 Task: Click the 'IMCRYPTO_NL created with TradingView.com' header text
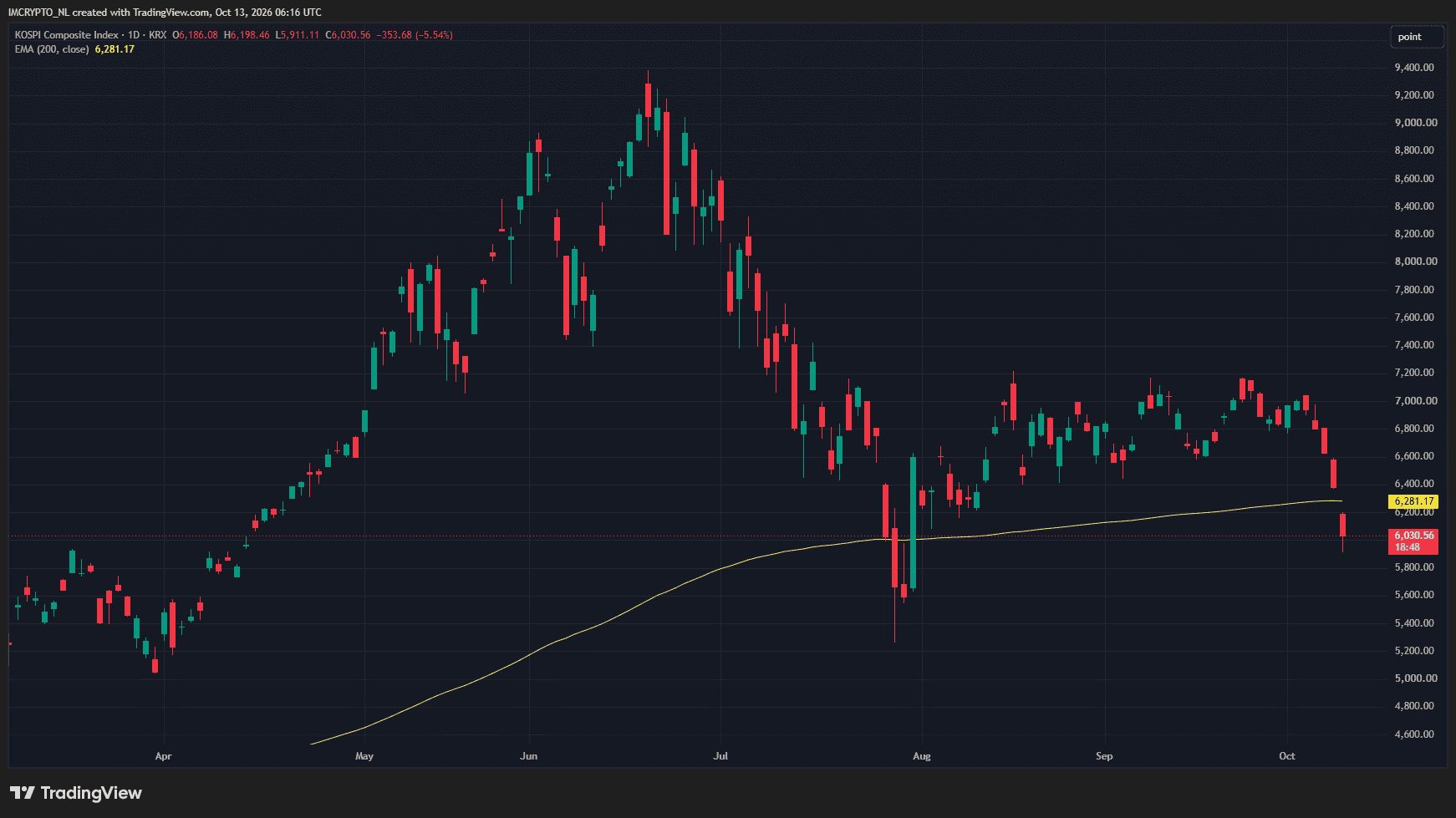pyautogui.click(x=109, y=13)
